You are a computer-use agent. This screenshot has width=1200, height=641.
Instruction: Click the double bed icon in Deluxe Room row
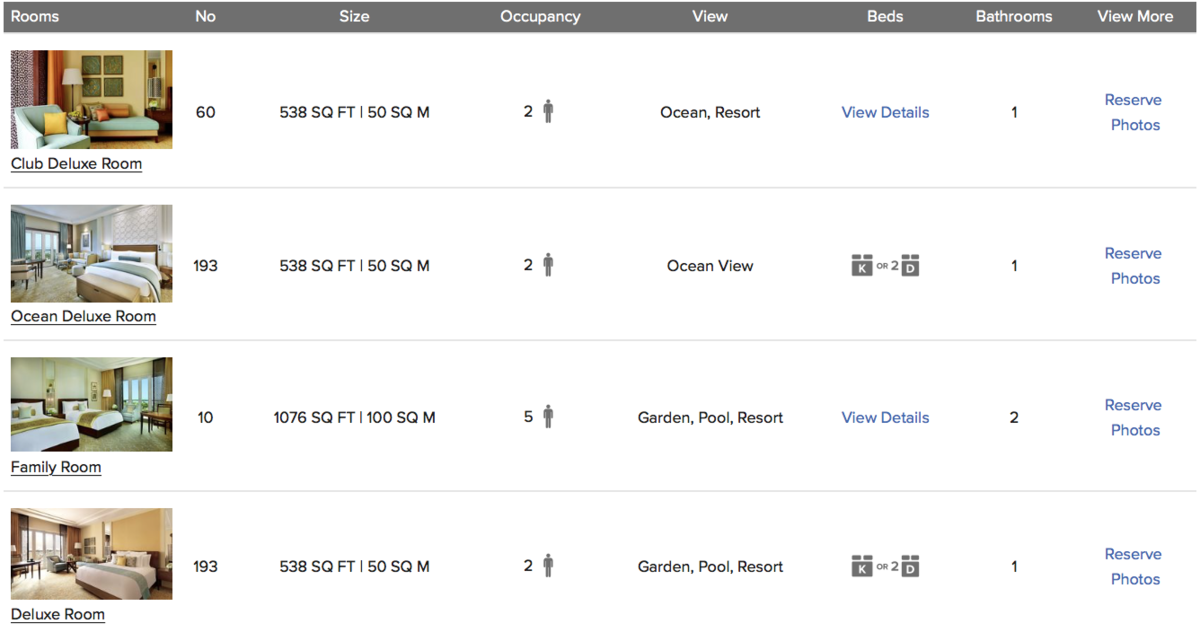click(x=909, y=567)
